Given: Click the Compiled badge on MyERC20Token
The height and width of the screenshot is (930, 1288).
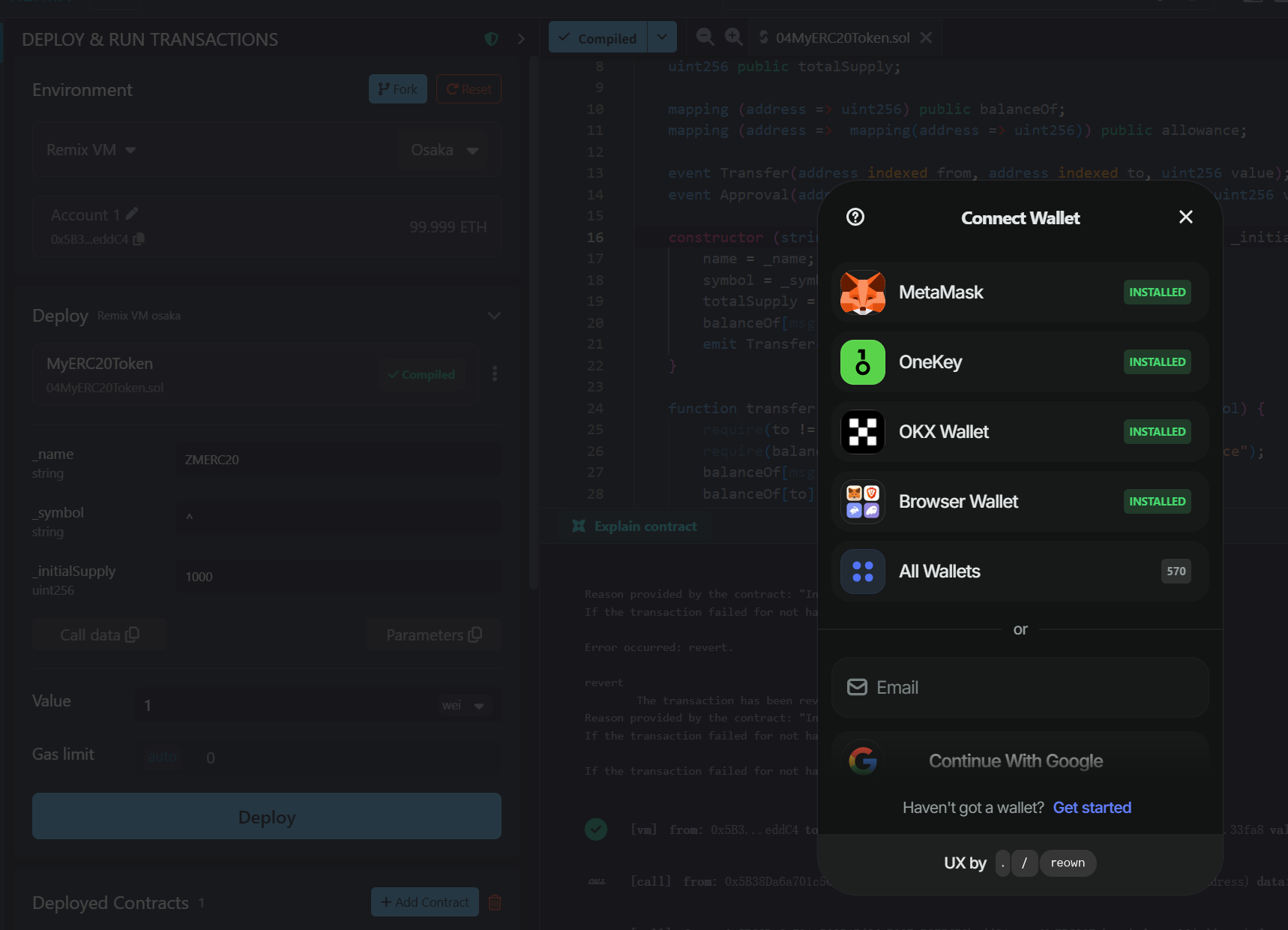Looking at the screenshot, I should click(421, 374).
